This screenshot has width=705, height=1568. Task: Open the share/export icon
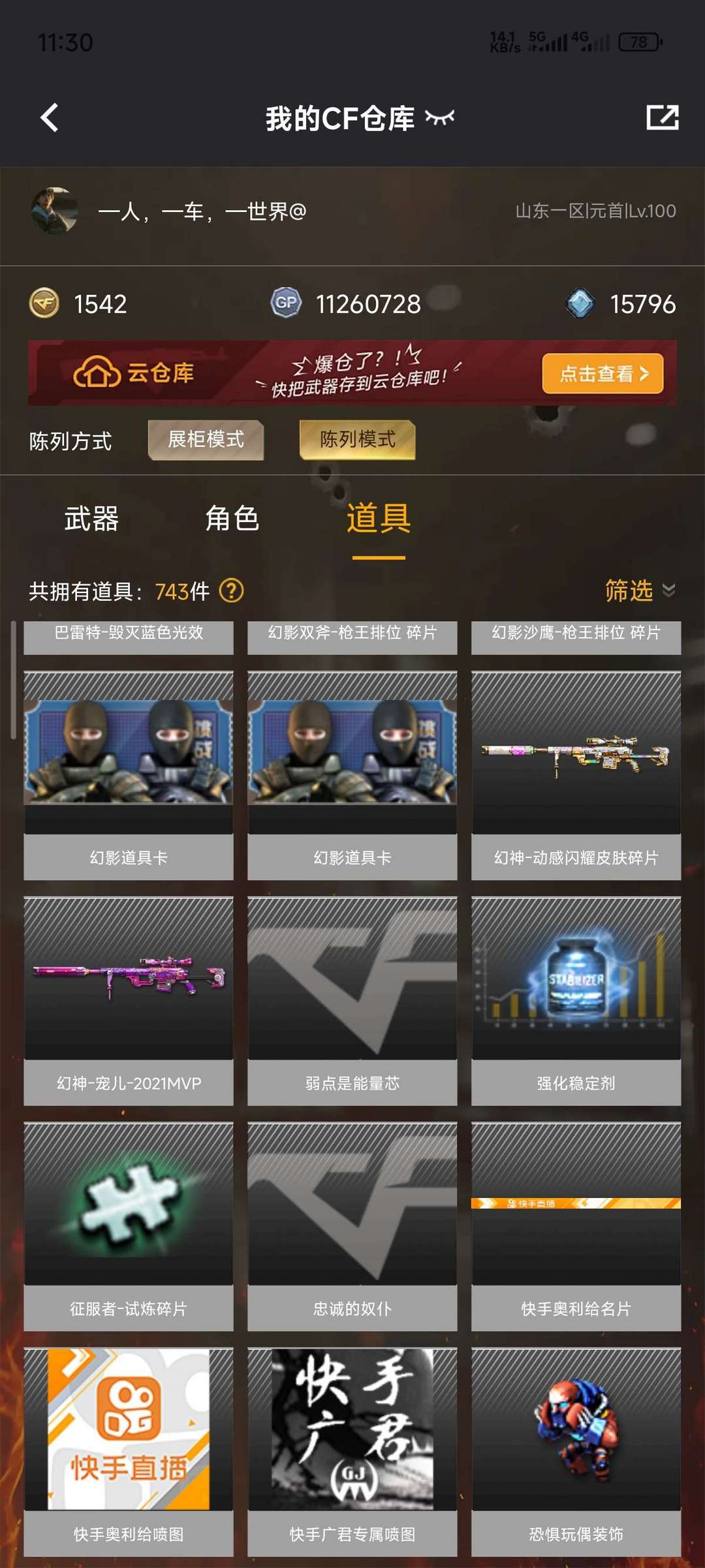click(662, 117)
